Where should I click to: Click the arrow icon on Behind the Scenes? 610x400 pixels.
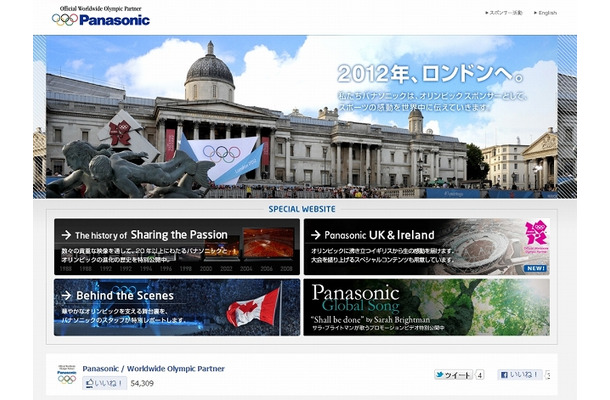tap(66, 296)
